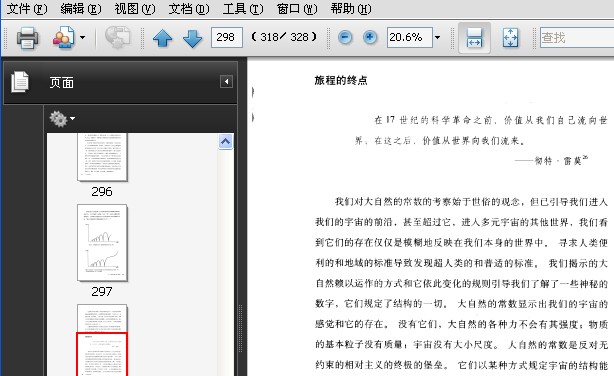This screenshot has height=376, width=614.
Task: Open the 文件(F) menu
Action: coord(27,9)
